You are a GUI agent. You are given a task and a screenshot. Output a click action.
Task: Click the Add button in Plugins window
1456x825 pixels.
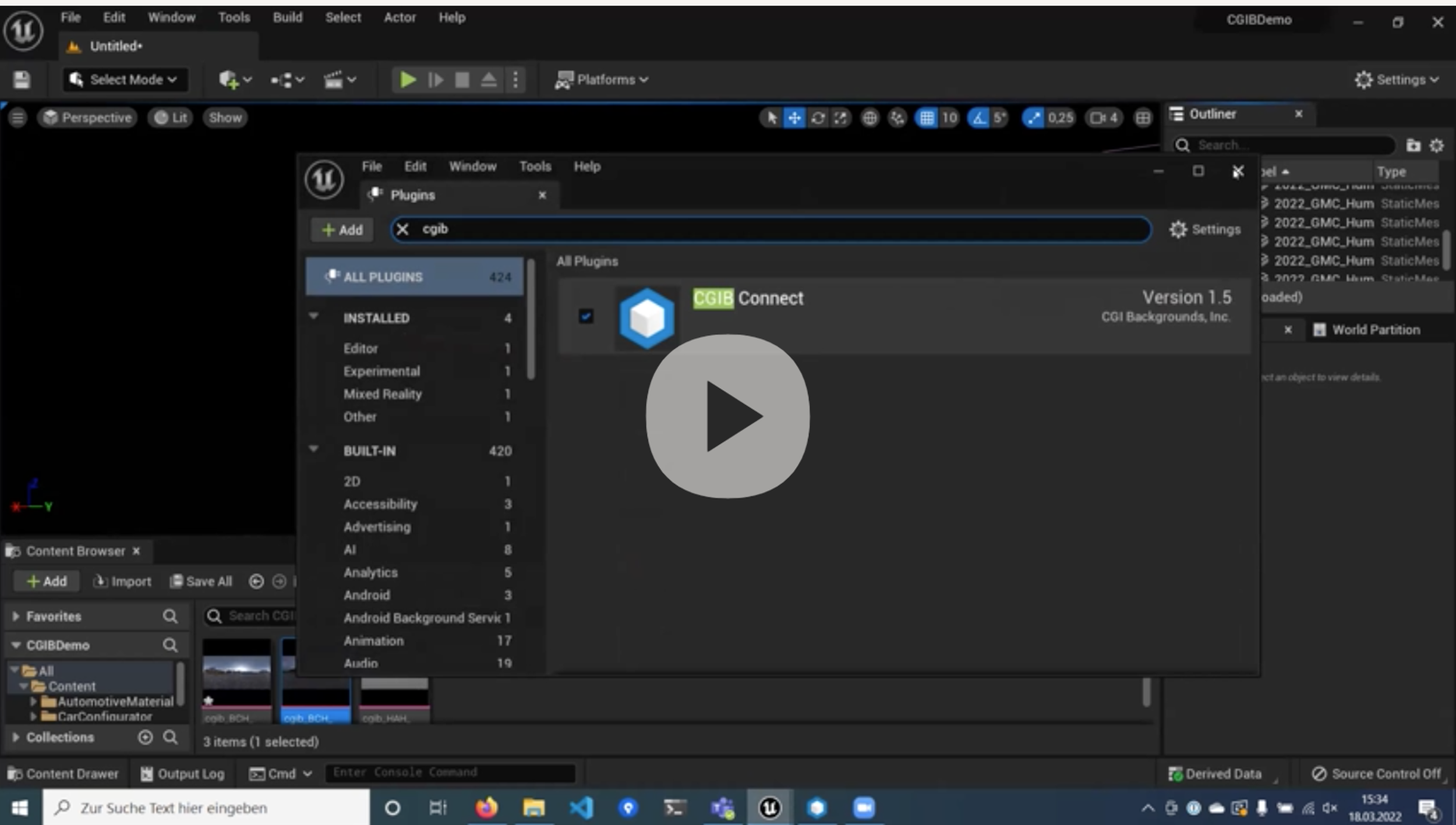coord(342,230)
